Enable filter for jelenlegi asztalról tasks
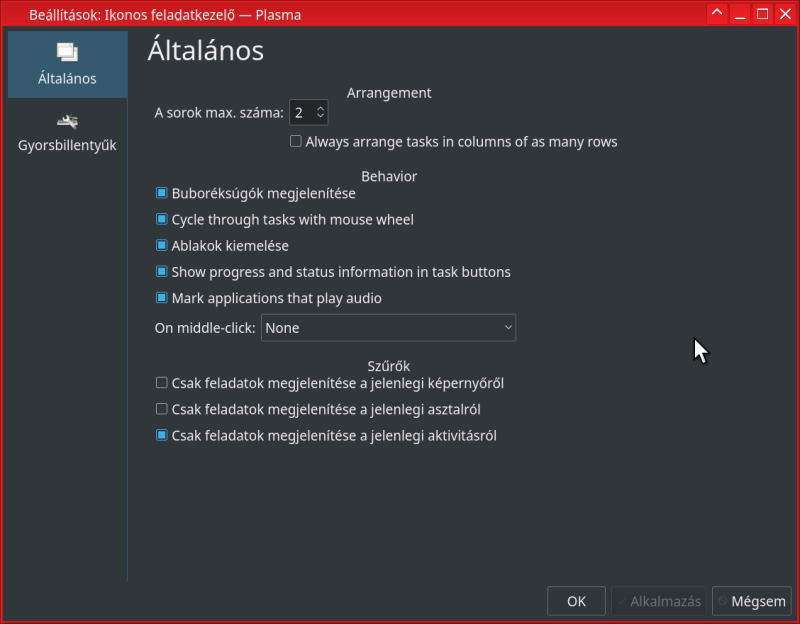The image size is (800, 624). pyautogui.click(x=162, y=409)
